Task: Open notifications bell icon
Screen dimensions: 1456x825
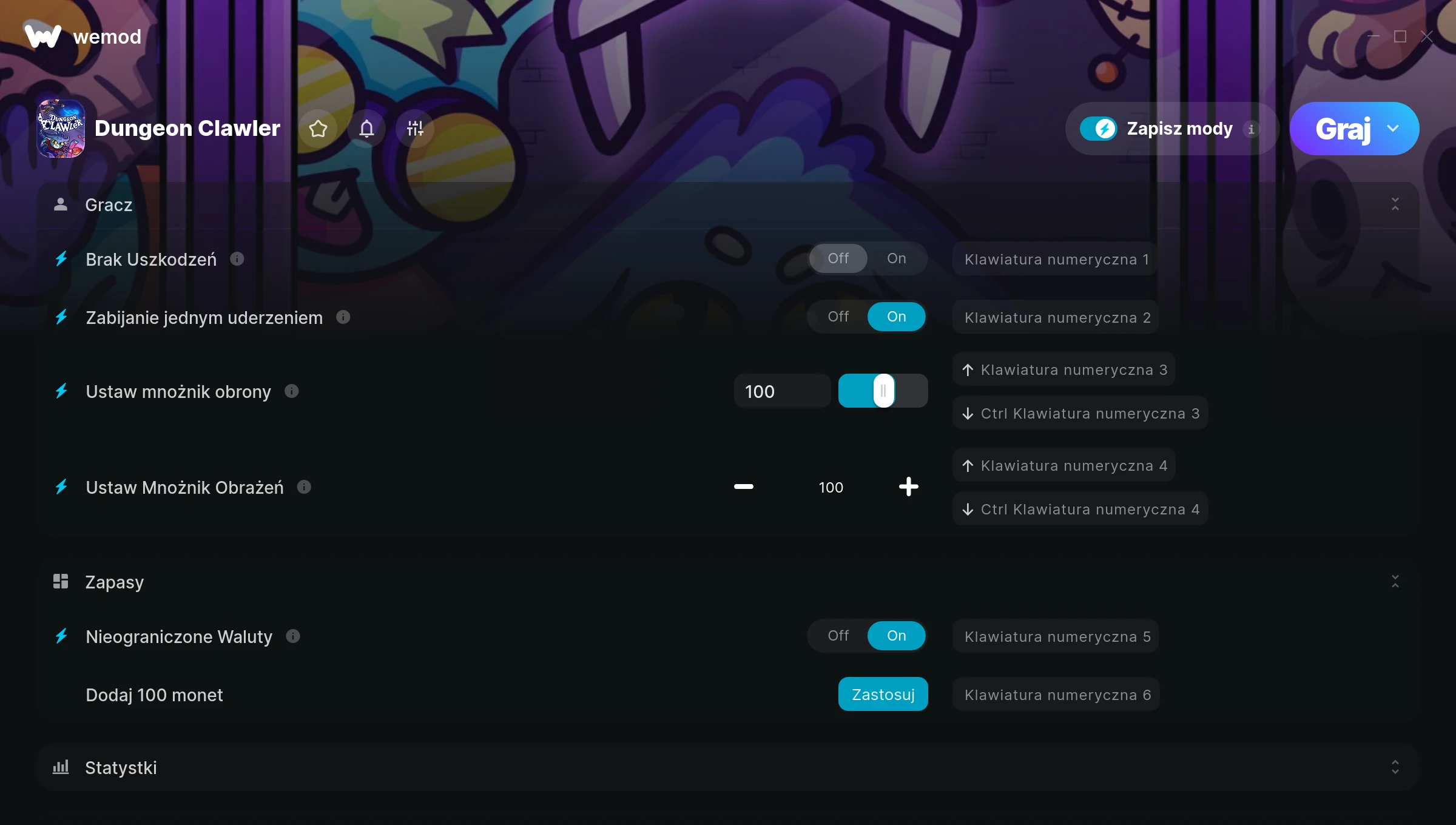Action: click(366, 129)
